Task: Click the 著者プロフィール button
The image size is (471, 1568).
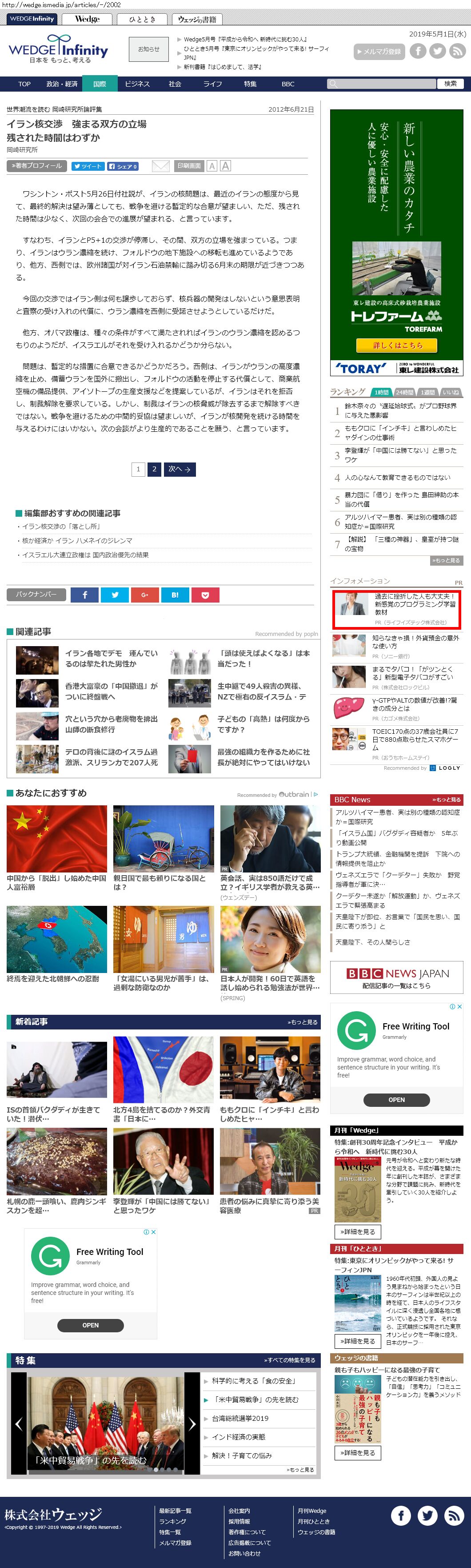Action: tap(36, 166)
